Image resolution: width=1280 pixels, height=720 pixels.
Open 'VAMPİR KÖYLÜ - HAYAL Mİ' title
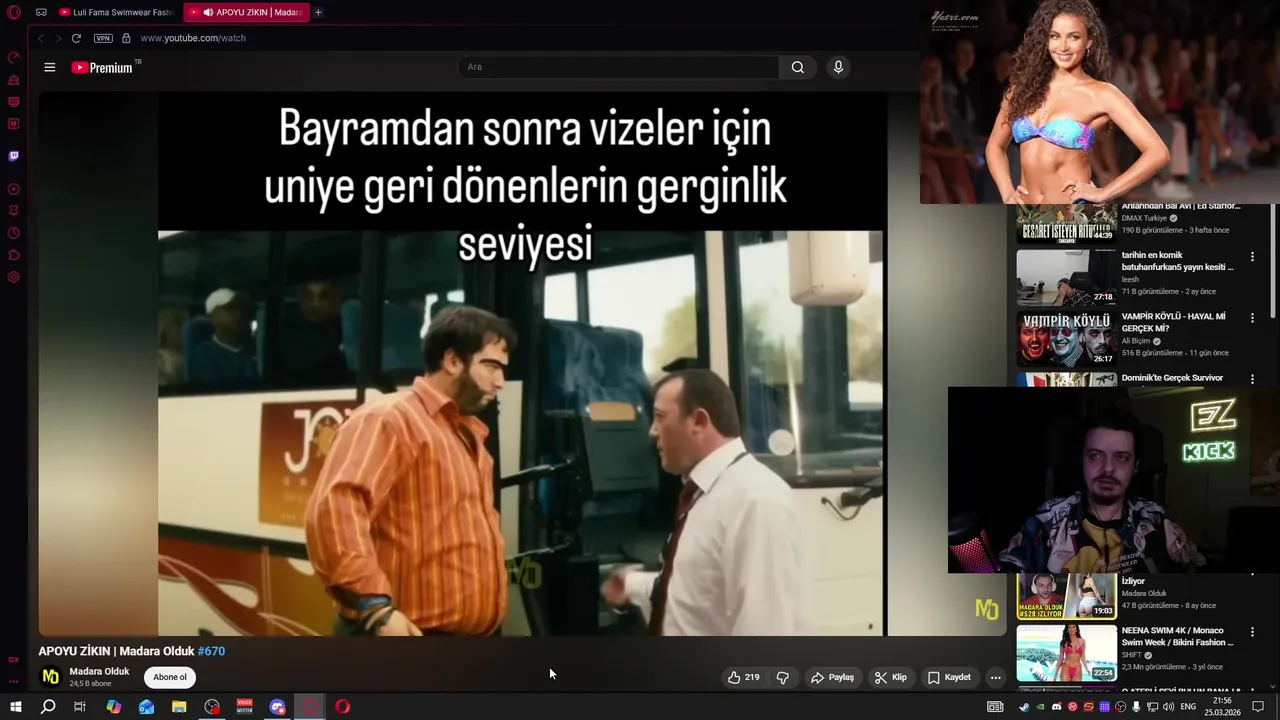pos(1173,322)
